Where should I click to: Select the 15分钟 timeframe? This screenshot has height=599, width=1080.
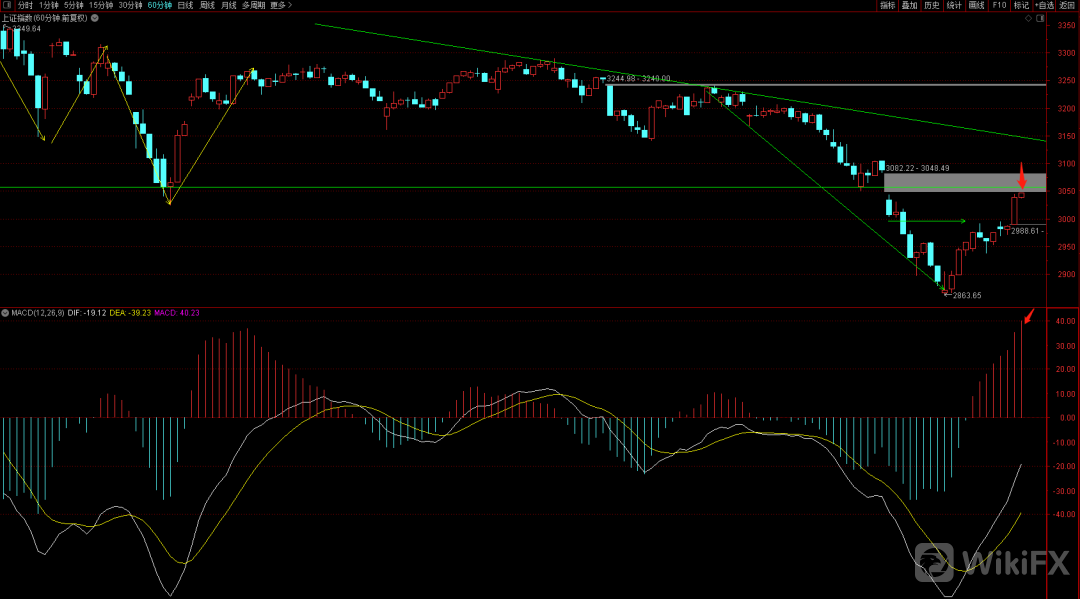coord(101,5)
